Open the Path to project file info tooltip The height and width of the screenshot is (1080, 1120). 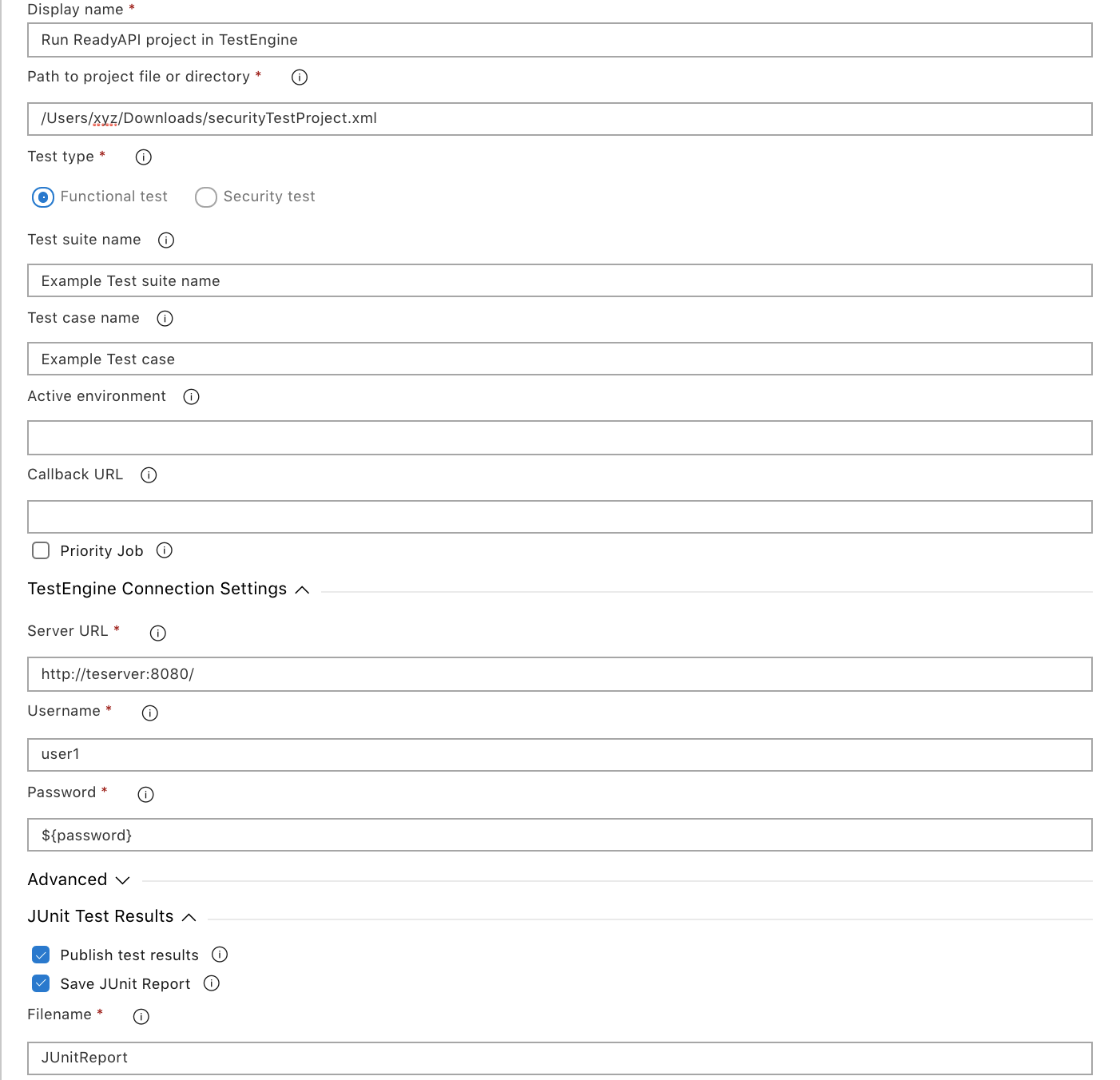coord(299,77)
